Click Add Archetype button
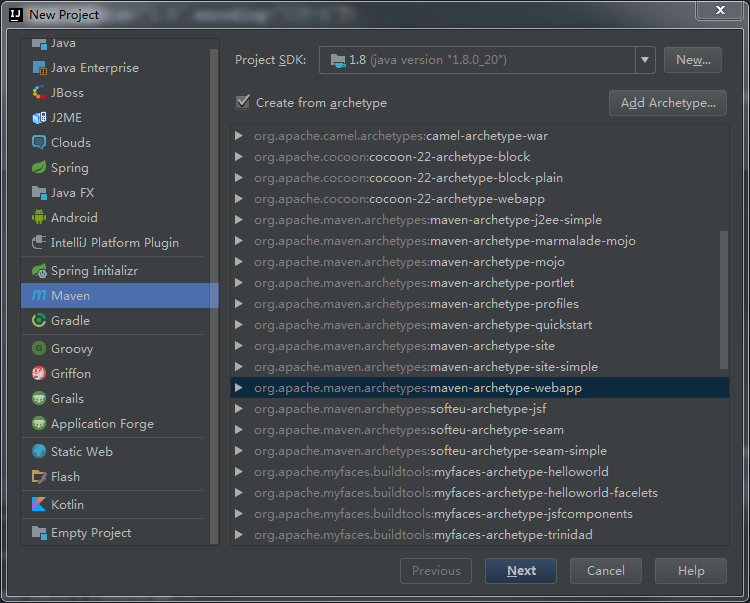Image resolution: width=750 pixels, height=603 pixels. [668, 103]
